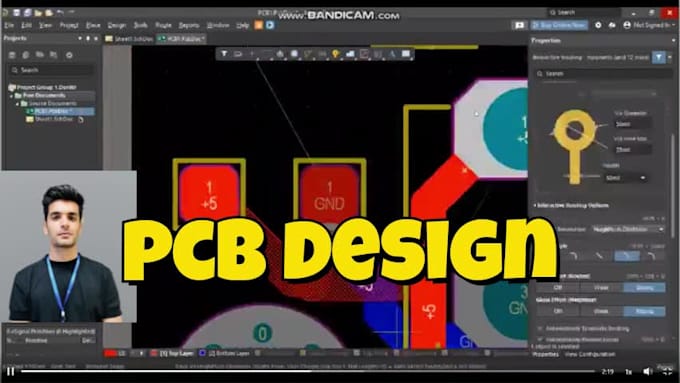Click the first icon in Projects panel toolbar

coord(12,55)
